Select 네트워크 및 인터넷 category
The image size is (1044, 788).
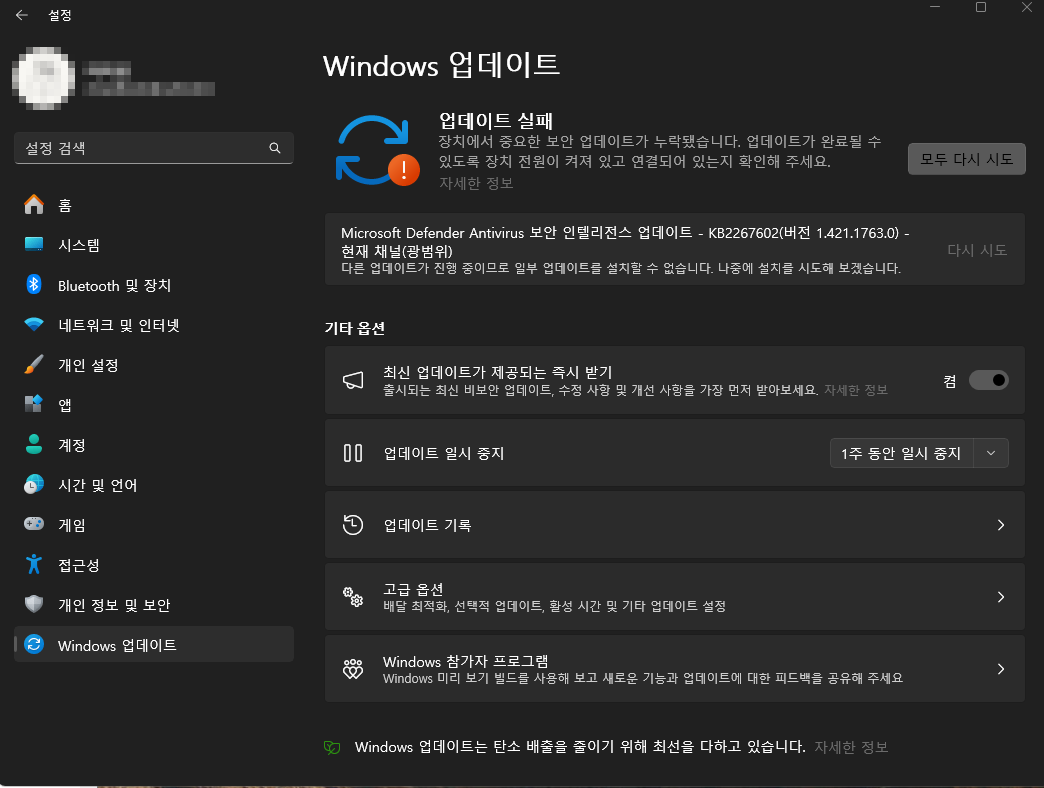pos(154,325)
